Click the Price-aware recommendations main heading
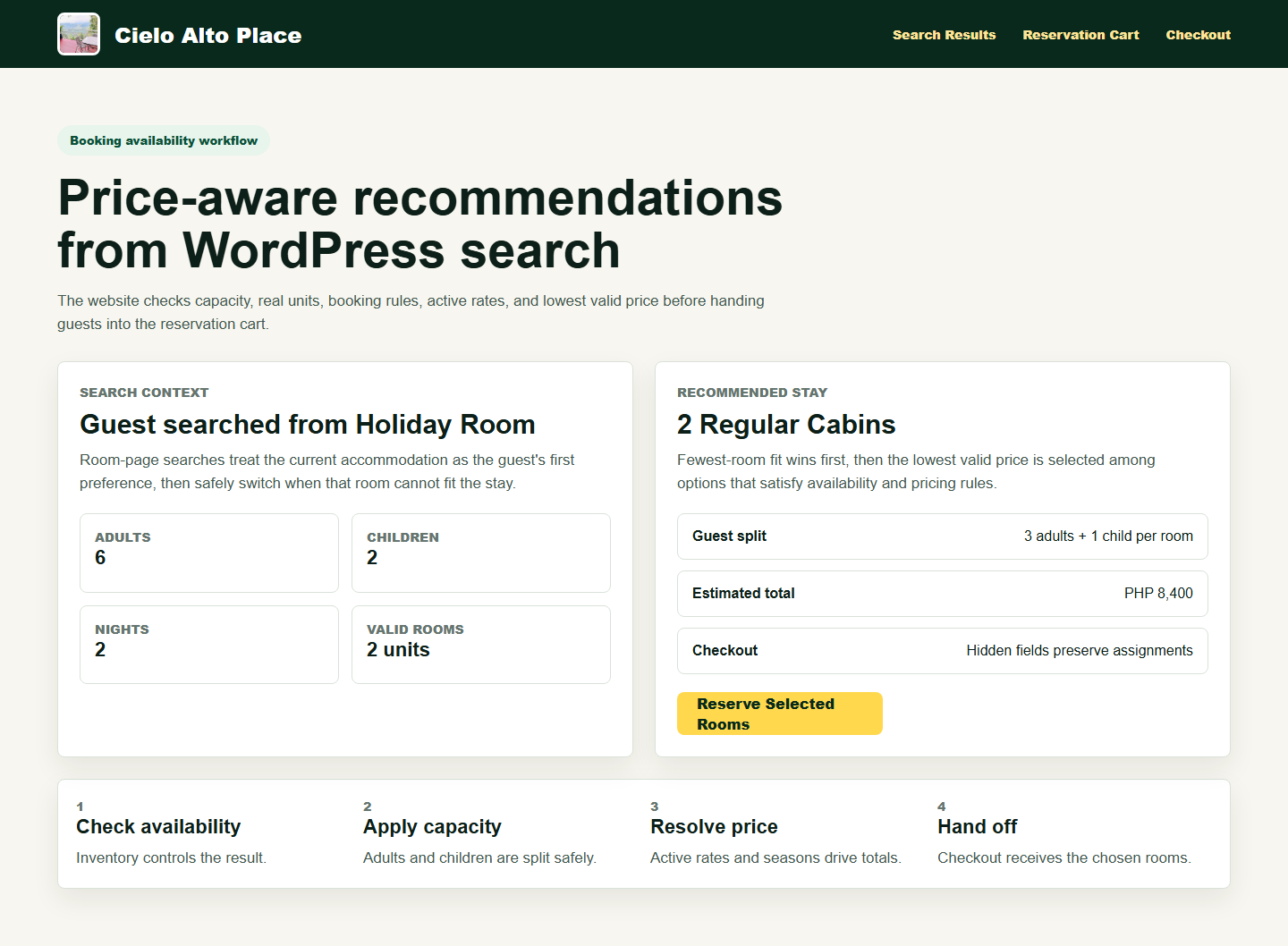 point(420,224)
